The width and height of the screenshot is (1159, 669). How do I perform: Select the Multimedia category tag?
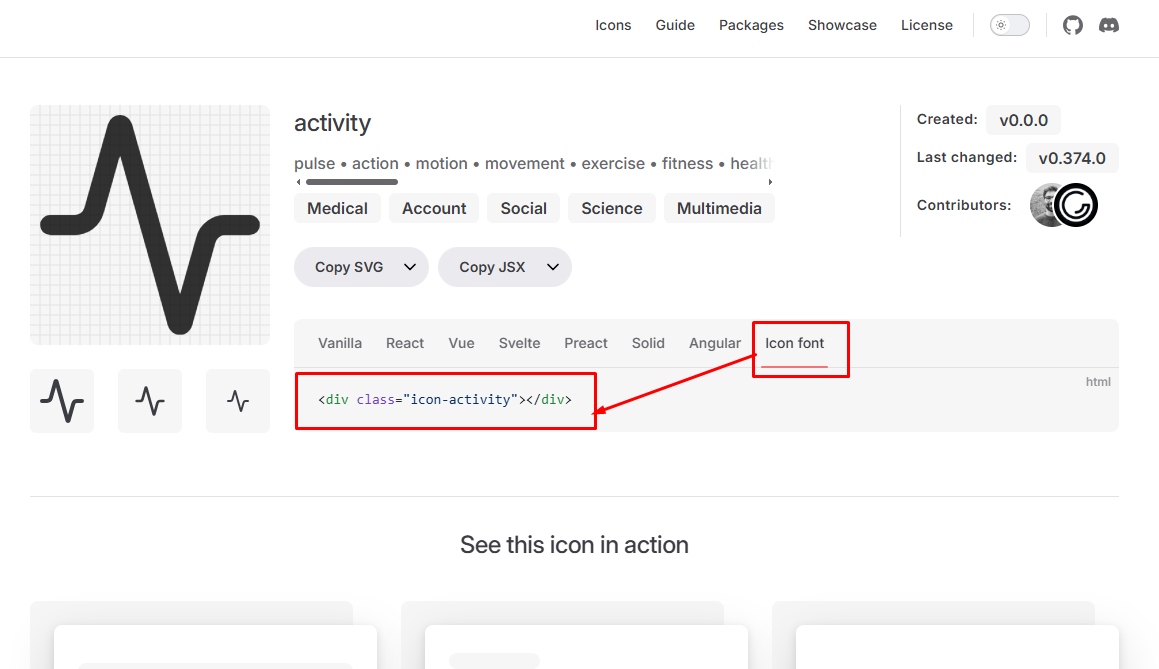pos(719,208)
